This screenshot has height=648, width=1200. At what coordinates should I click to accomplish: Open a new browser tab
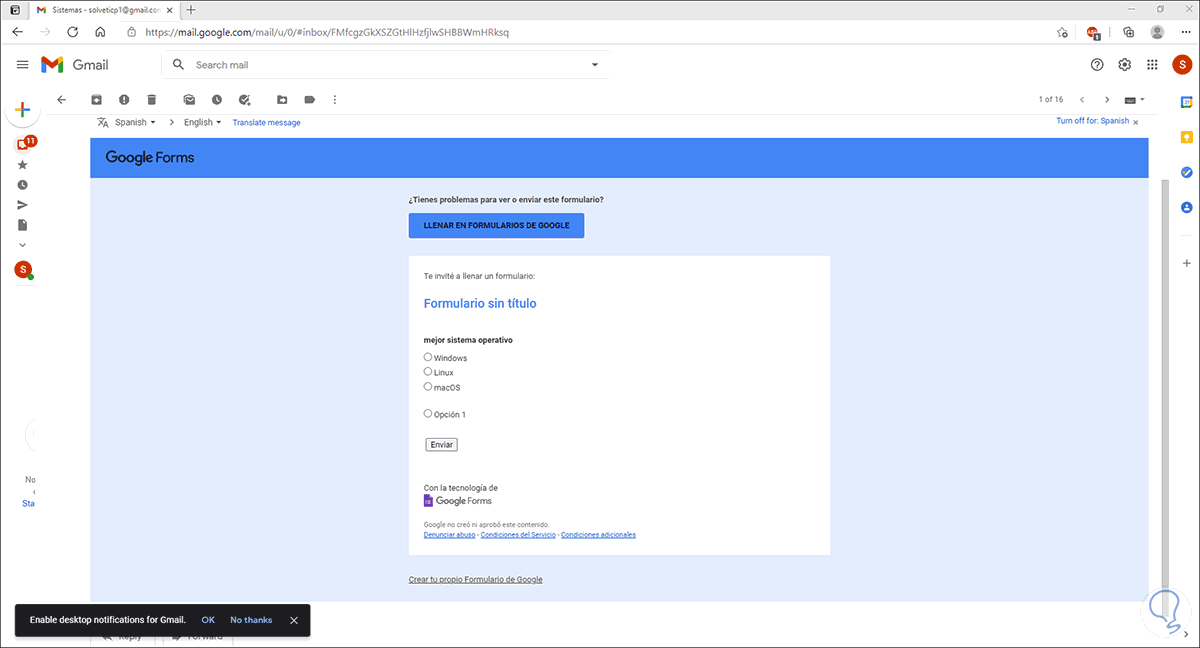tap(191, 9)
